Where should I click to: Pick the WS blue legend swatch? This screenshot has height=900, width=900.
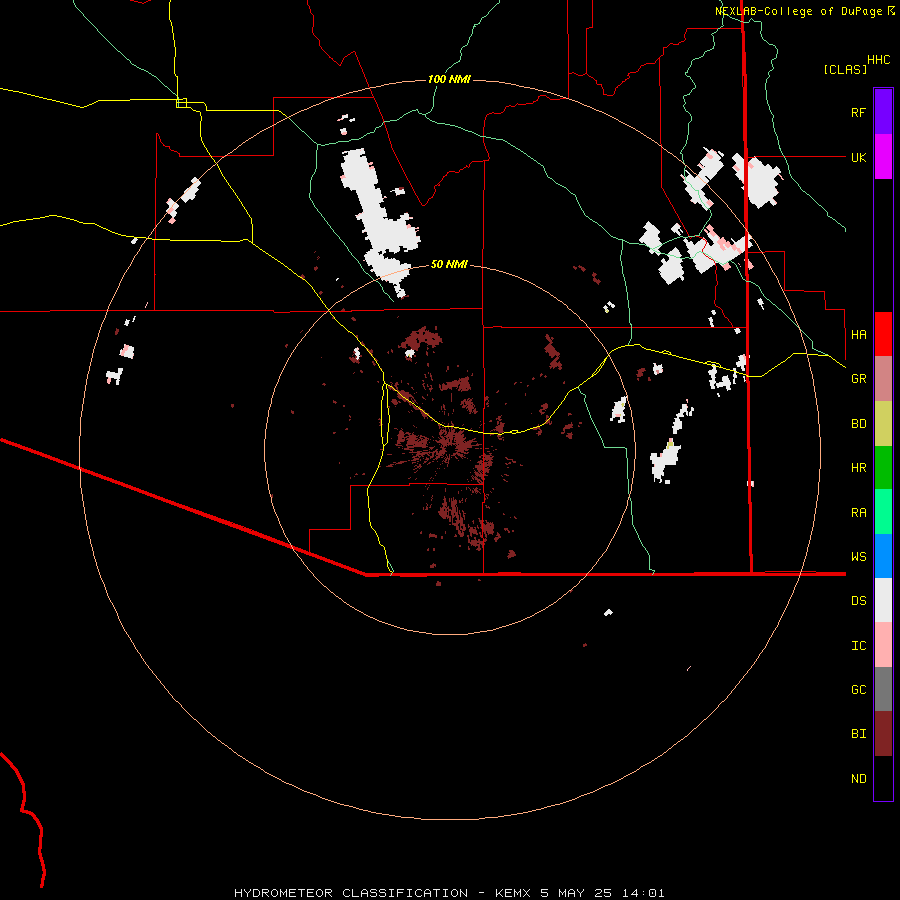point(883,556)
